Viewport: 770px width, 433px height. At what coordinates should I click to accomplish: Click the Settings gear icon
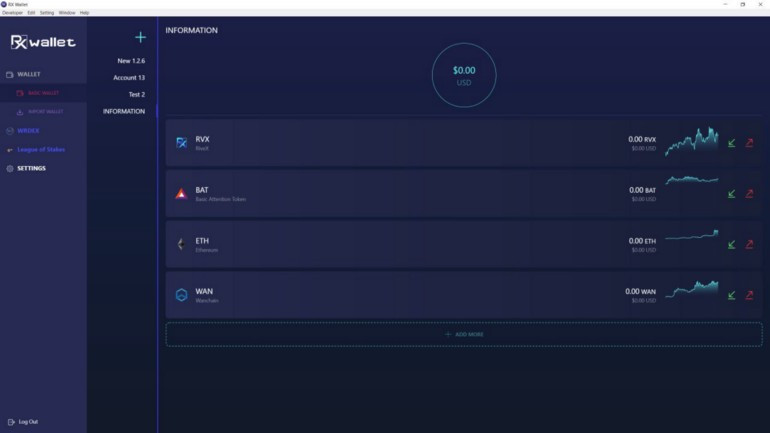(10, 168)
